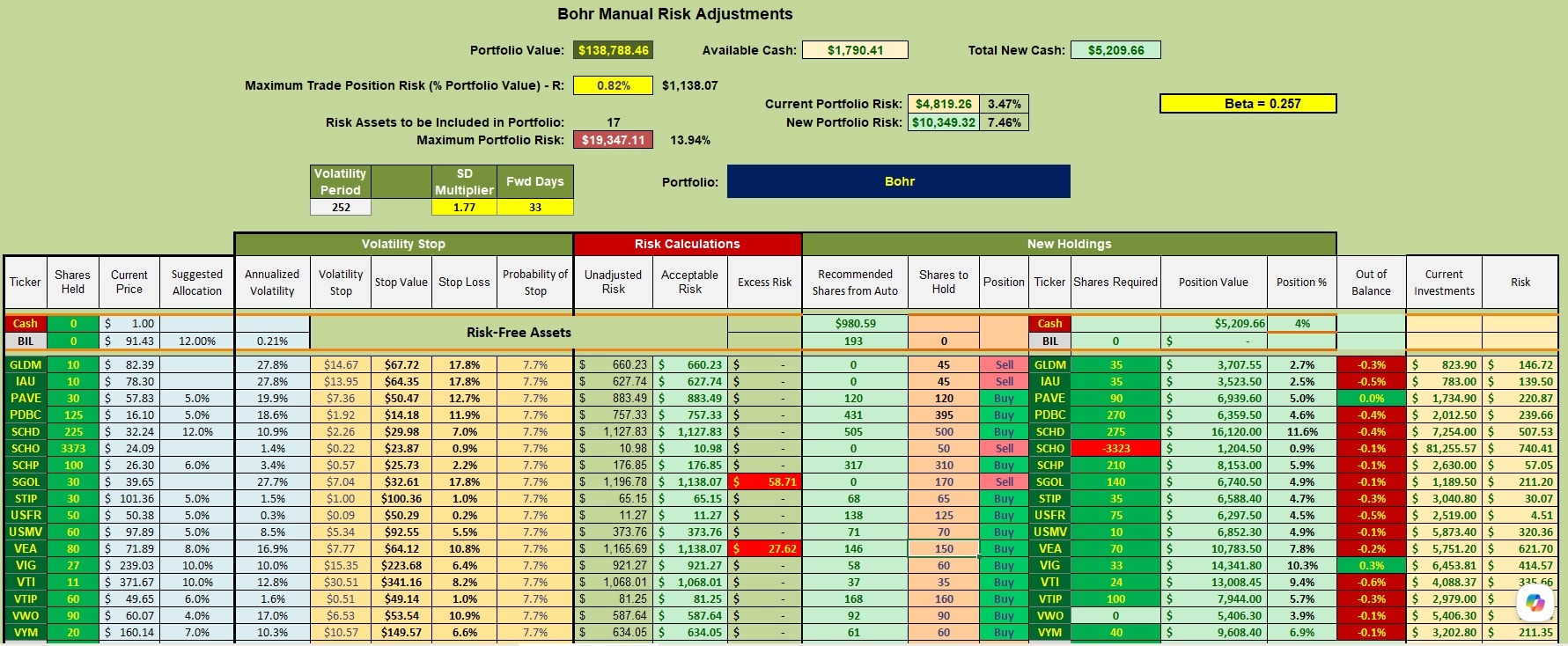Click VTI unadjusted risk 1,068.01

click(x=613, y=583)
